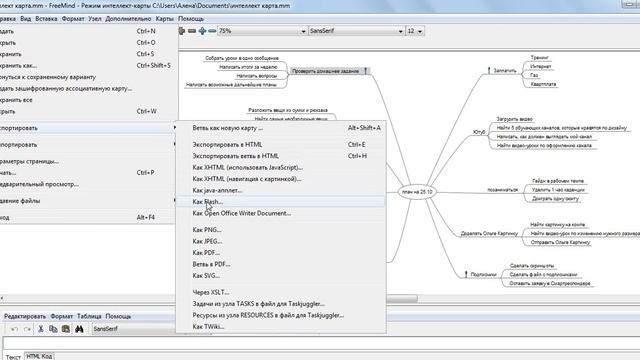Click the file menu entry with Ctrl+N shortcut

click(x=88, y=31)
